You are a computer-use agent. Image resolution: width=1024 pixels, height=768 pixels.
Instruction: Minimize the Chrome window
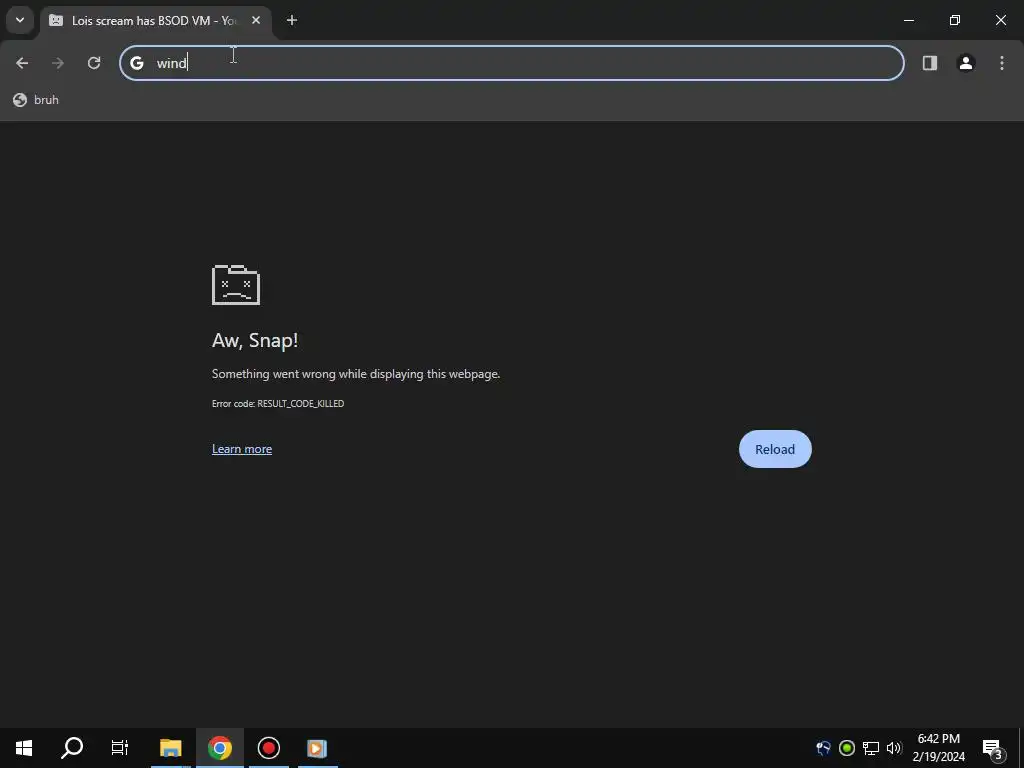908,20
